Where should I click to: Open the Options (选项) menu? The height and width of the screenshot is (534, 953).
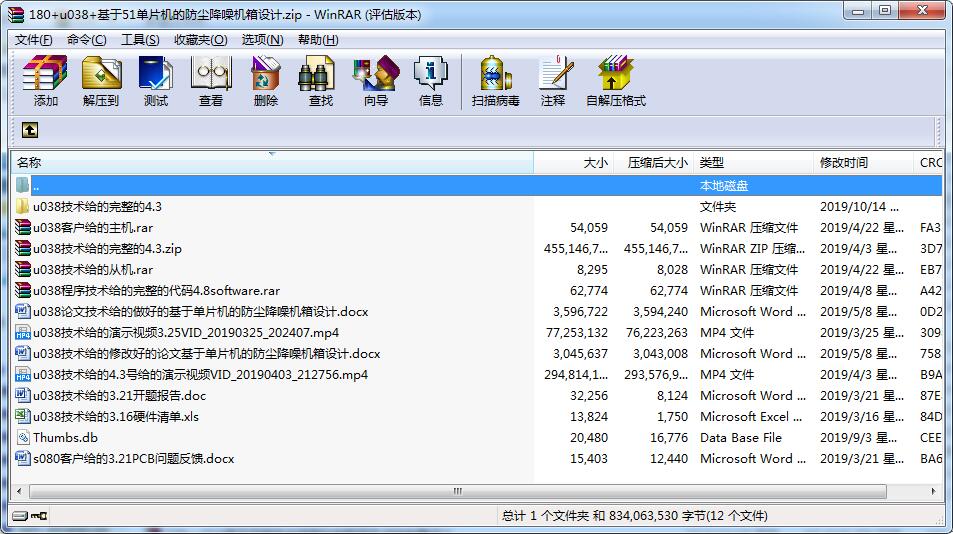(x=262, y=39)
